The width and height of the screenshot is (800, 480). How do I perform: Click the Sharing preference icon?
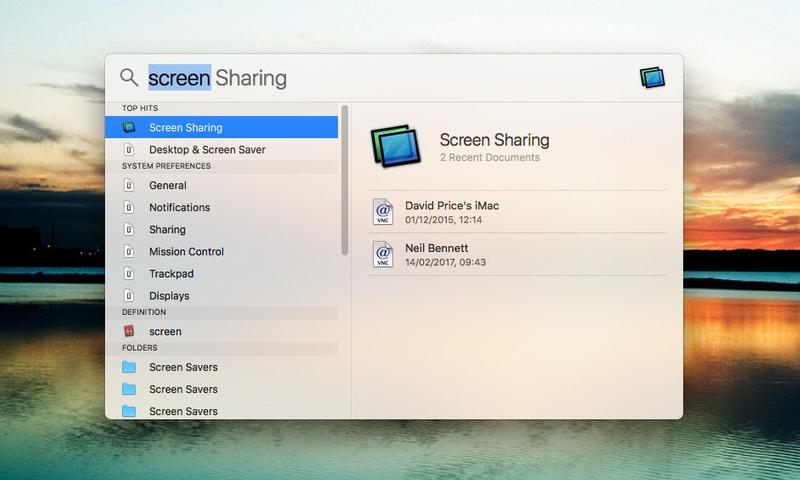point(129,230)
